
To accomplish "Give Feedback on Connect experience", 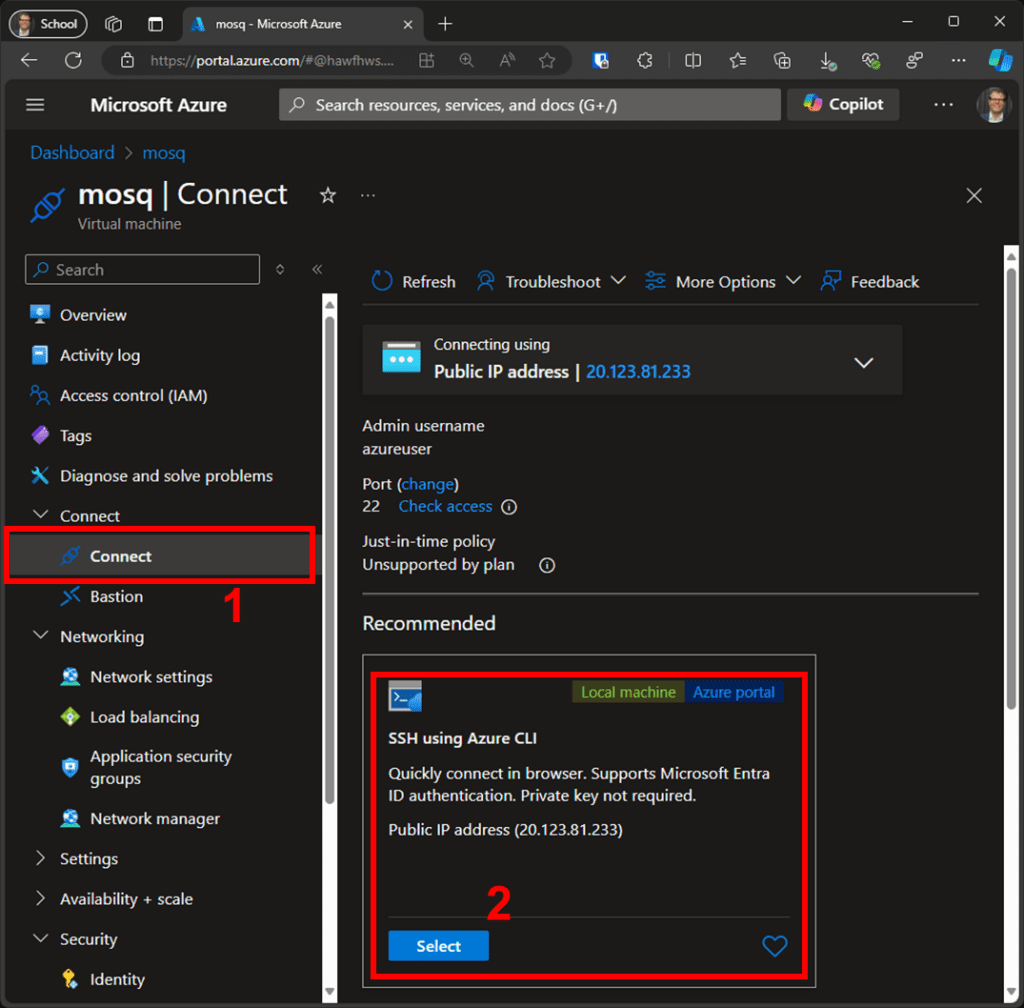I will click(869, 281).
